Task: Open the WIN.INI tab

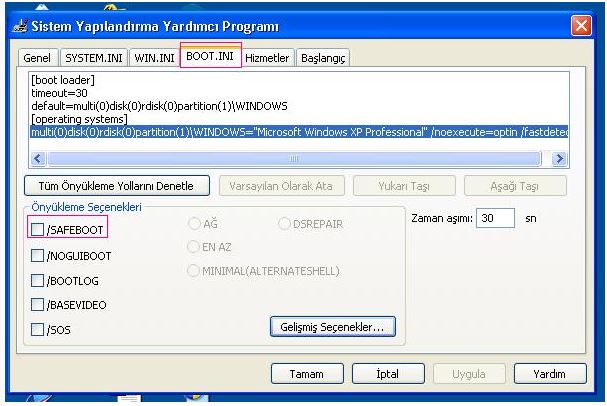Action: tap(154, 58)
